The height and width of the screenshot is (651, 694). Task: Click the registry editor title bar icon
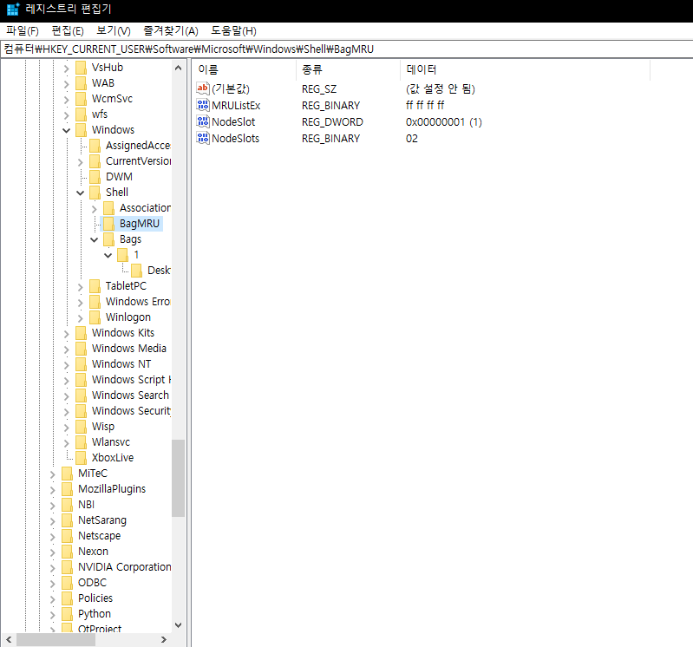click(x=13, y=9)
